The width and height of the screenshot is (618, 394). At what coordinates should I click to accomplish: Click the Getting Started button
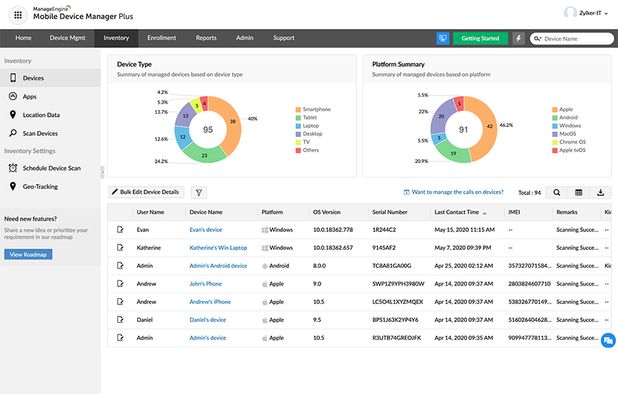[x=480, y=39]
